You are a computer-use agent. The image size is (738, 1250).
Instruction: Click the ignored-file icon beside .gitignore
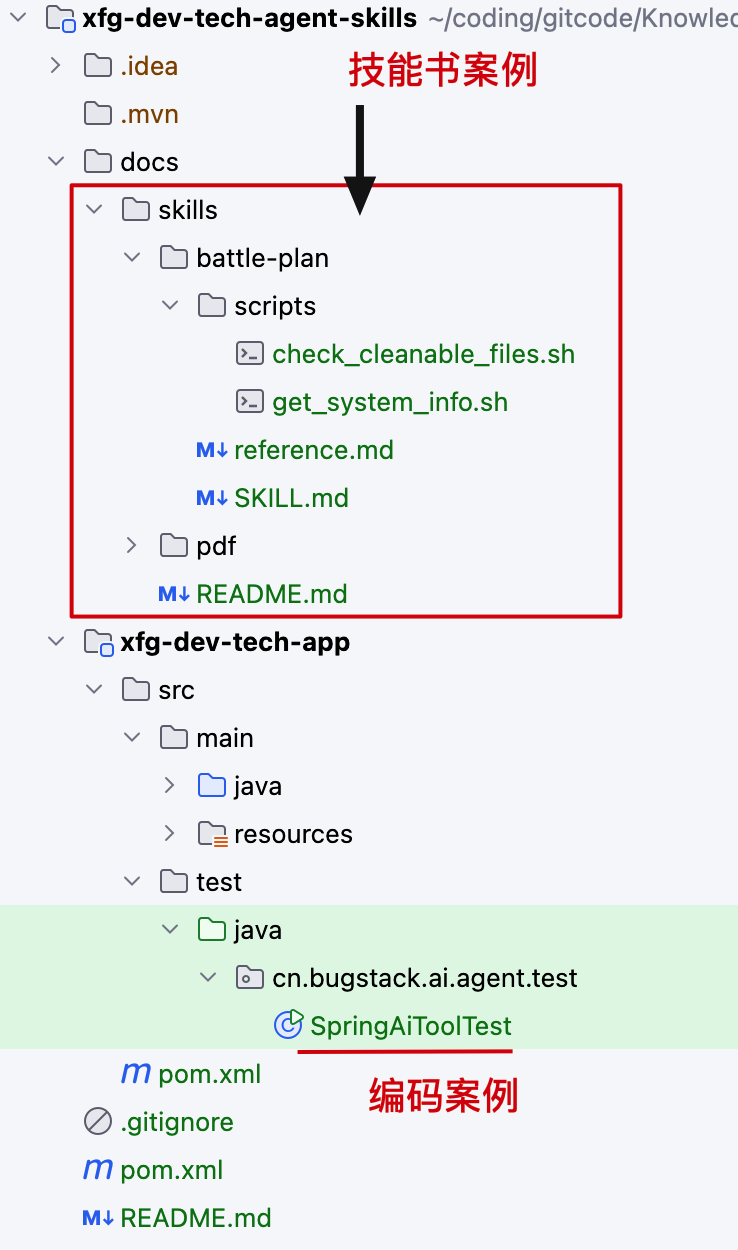pos(97,1121)
